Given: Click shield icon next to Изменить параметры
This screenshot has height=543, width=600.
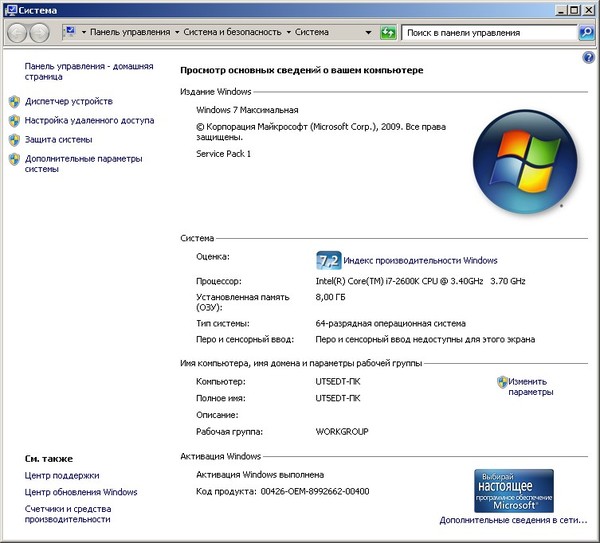Looking at the screenshot, I should (x=502, y=382).
